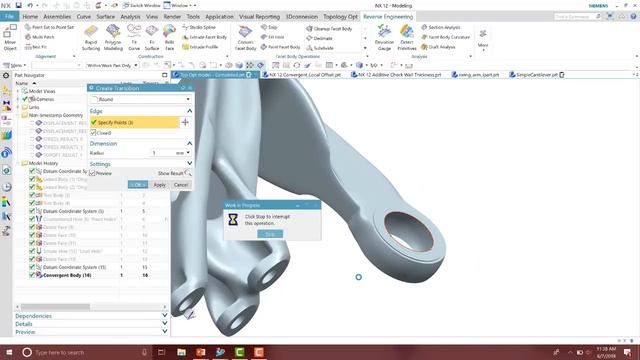This screenshot has height=360, width=640.
Task: Select the Fill Hole tool
Action: pyautogui.click(x=273, y=37)
